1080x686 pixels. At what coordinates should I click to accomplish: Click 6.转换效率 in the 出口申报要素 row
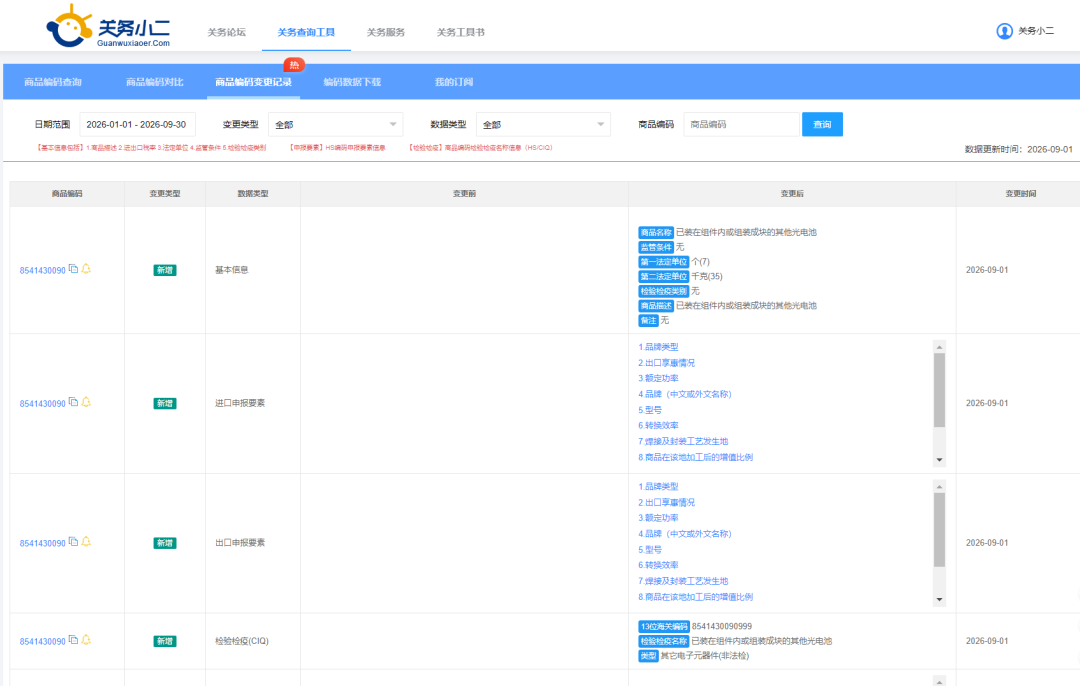coord(658,565)
